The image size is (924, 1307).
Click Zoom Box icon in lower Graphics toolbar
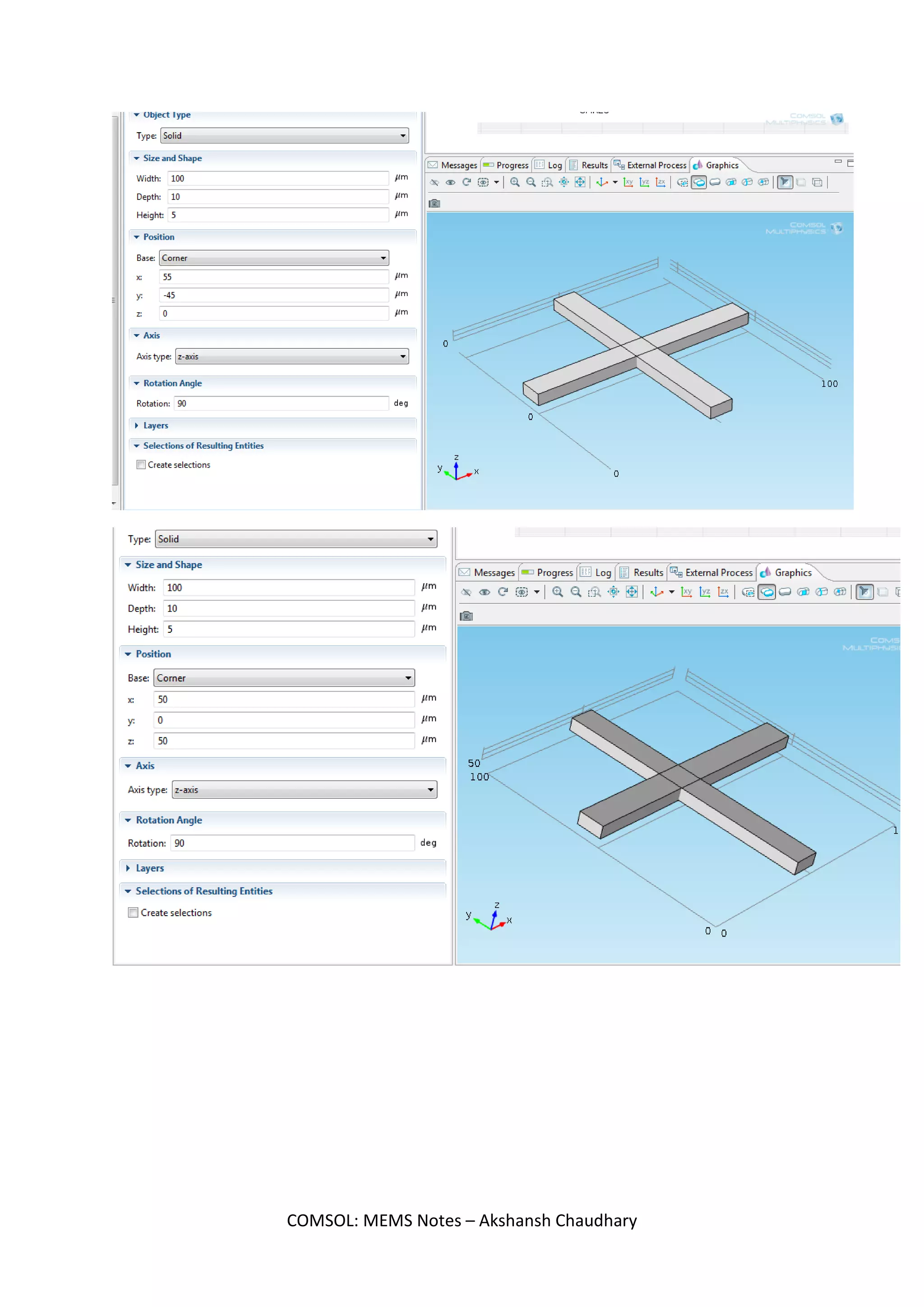click(595, 592)
